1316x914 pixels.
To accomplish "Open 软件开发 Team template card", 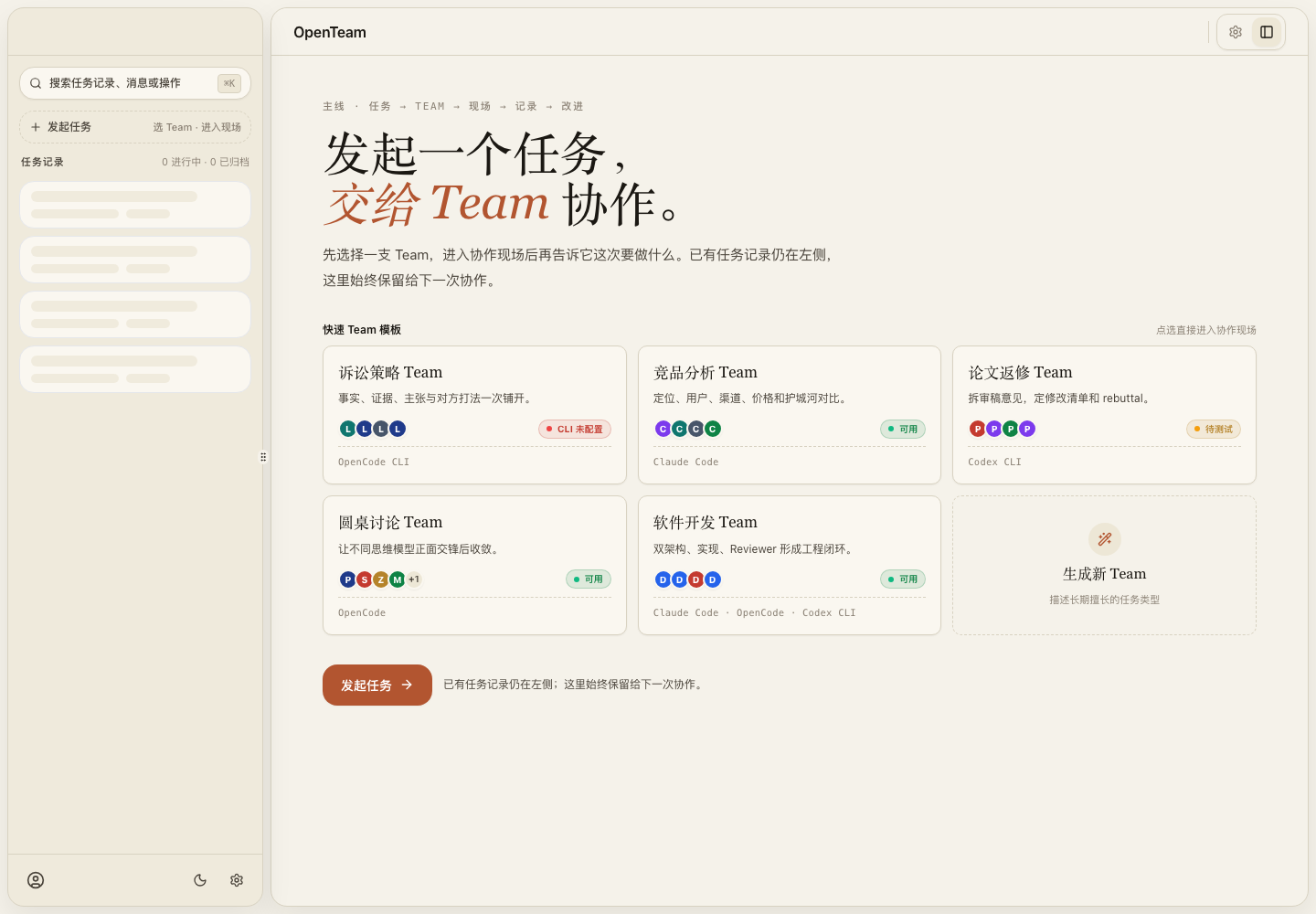I will click(x=790, y=565).
